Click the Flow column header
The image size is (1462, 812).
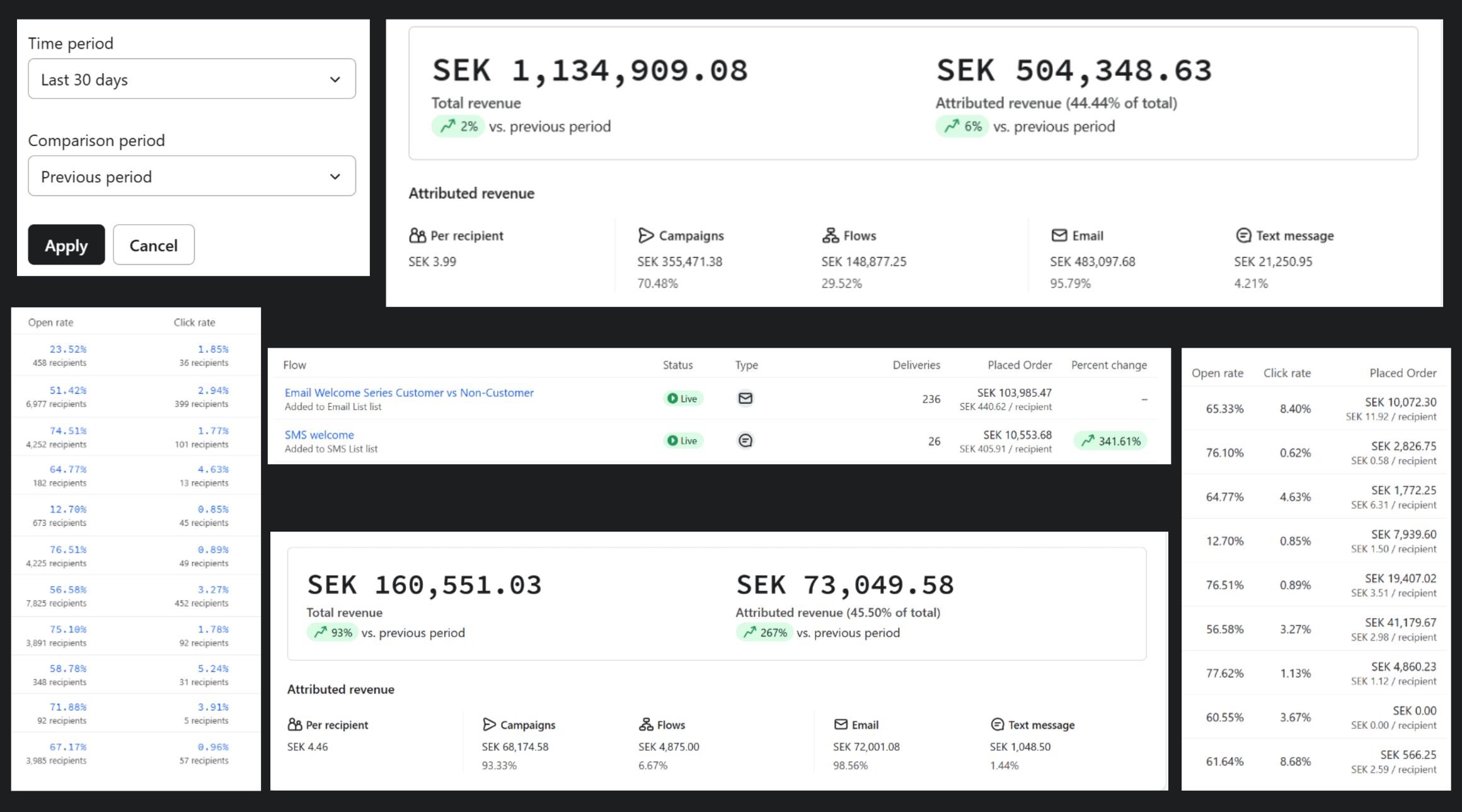coord(294,365)
